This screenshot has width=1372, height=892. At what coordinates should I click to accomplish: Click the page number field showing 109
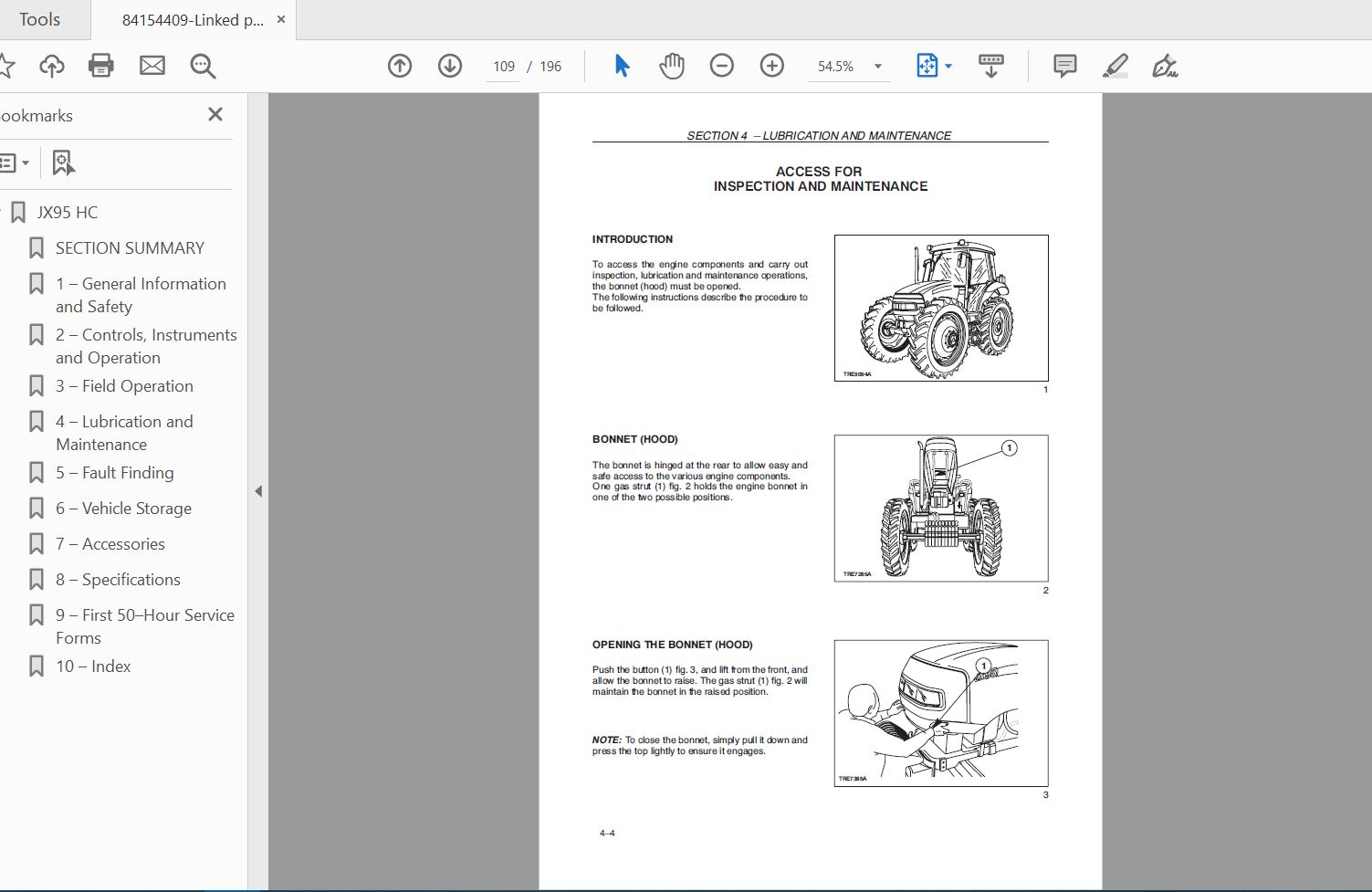coord(503,67)
